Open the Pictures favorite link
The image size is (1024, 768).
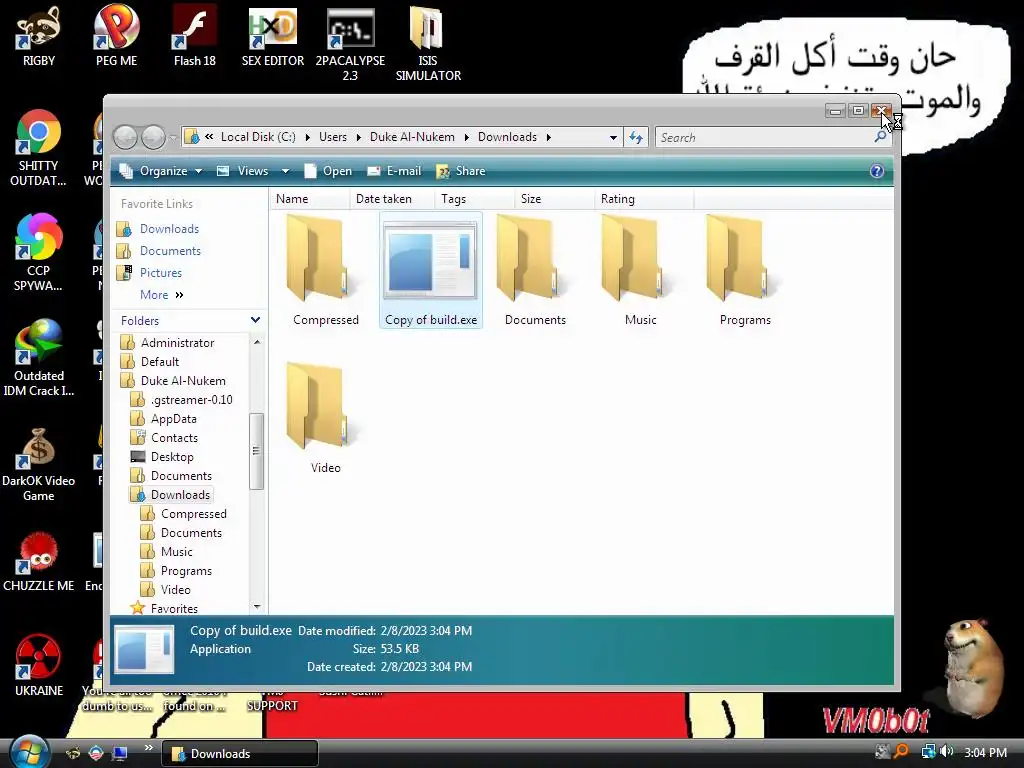pyautogui.click(x=160, y=273)
